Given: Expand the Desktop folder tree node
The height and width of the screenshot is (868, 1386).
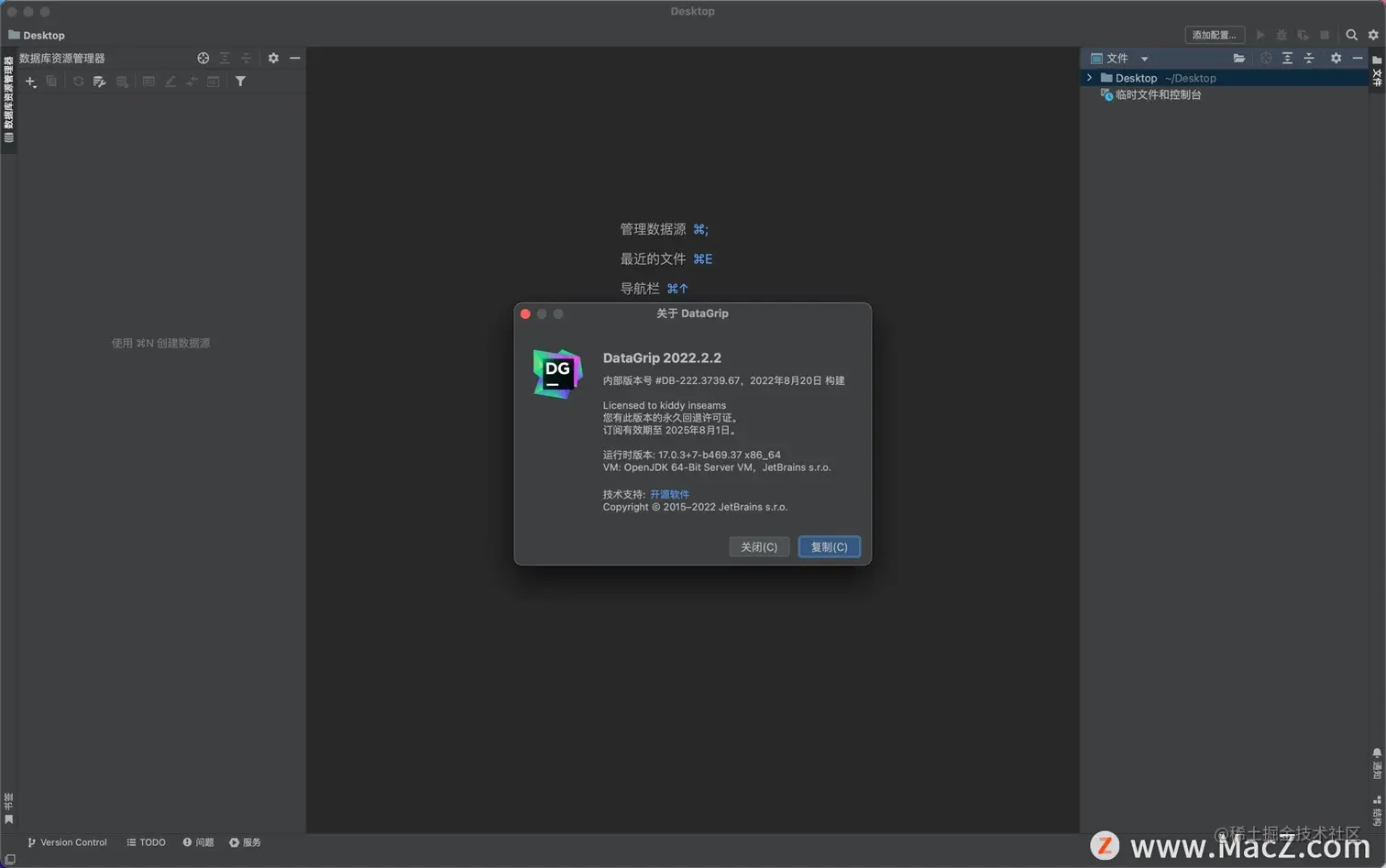Looking at the screenshot, I should [x=1089, y=78].
